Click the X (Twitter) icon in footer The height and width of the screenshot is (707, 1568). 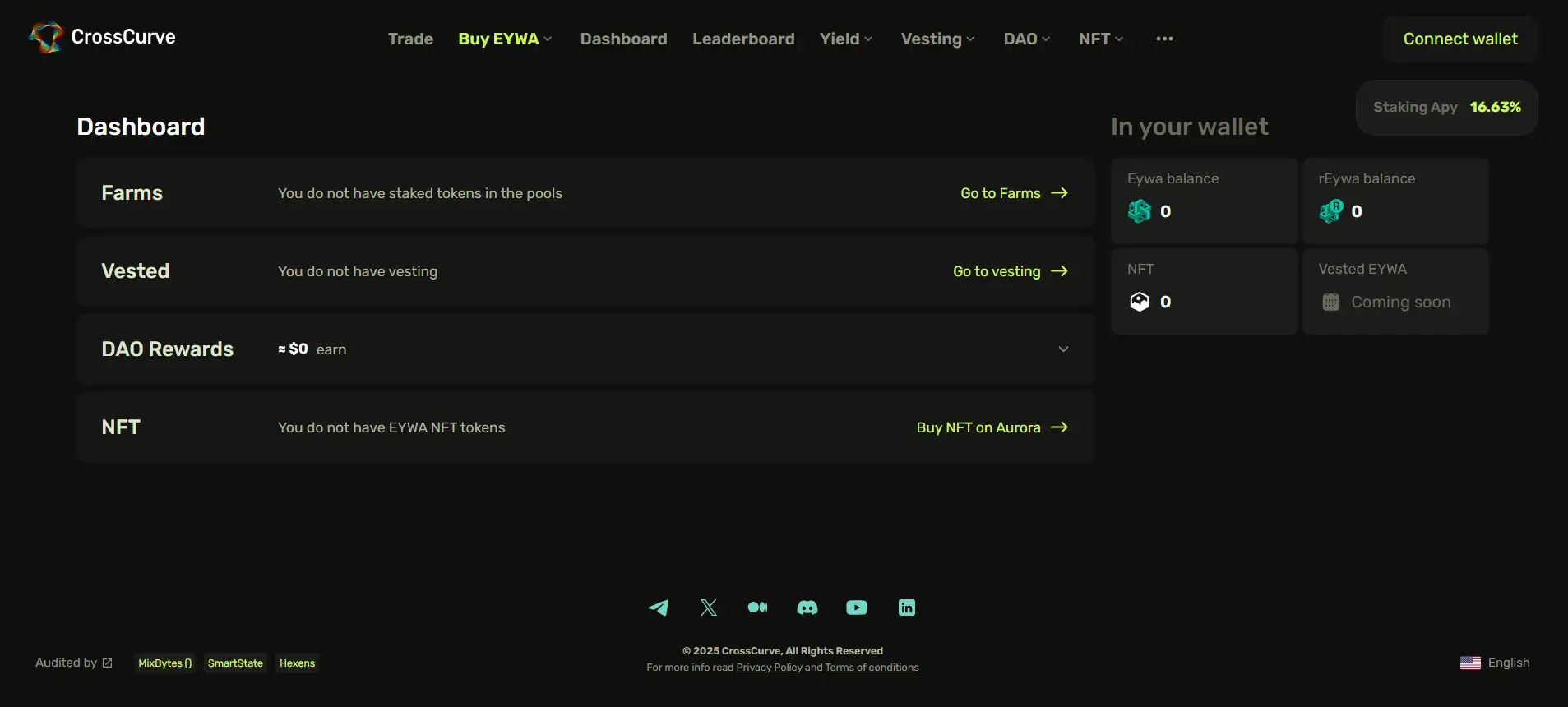pos(709,608)
